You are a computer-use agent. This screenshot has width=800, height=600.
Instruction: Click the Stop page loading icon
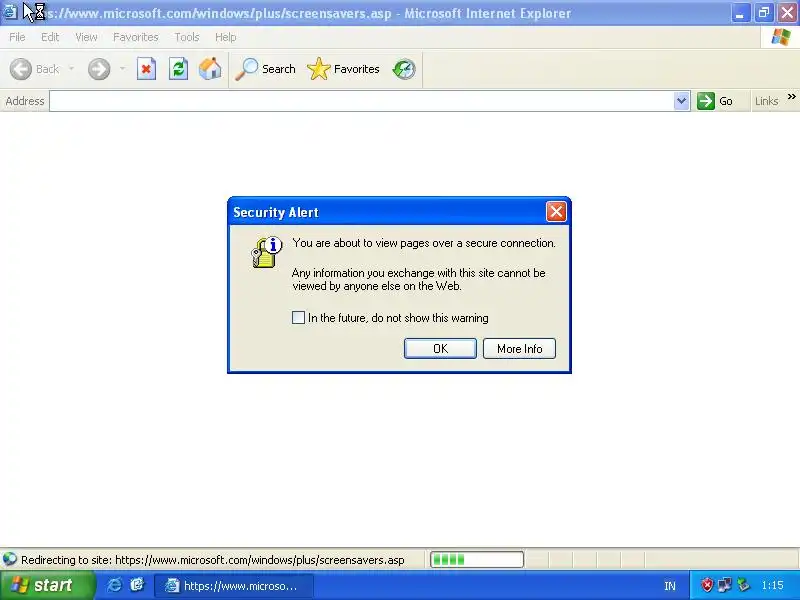[146, 69]
